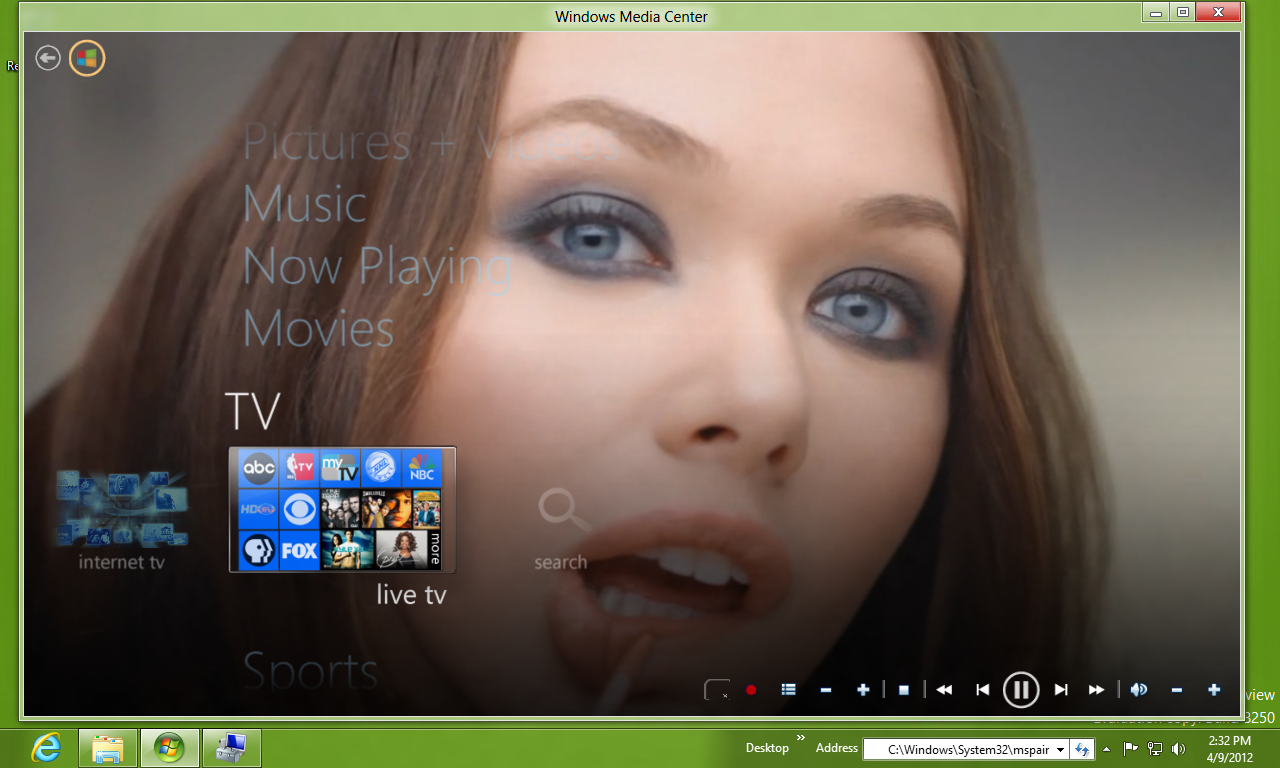Screen dimensions: 1280x768
Task: Expand the Desktop toolbar chevron
Action: (800, 739)
